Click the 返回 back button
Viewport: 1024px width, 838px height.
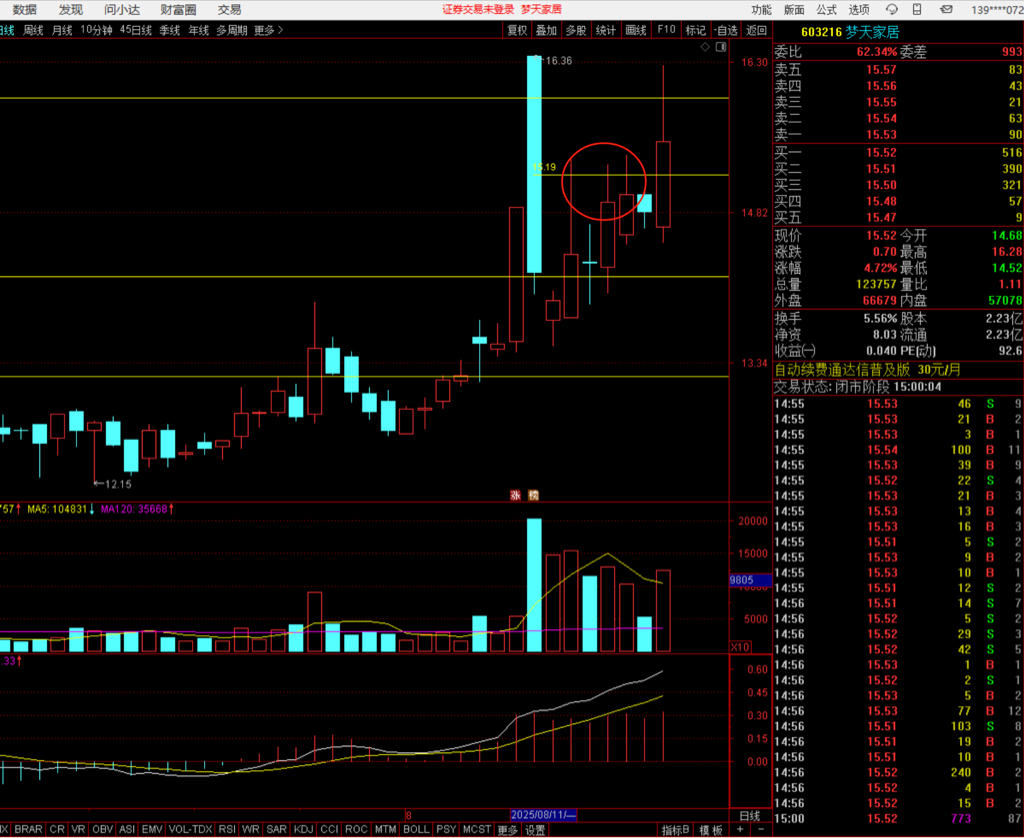[756, 30]
